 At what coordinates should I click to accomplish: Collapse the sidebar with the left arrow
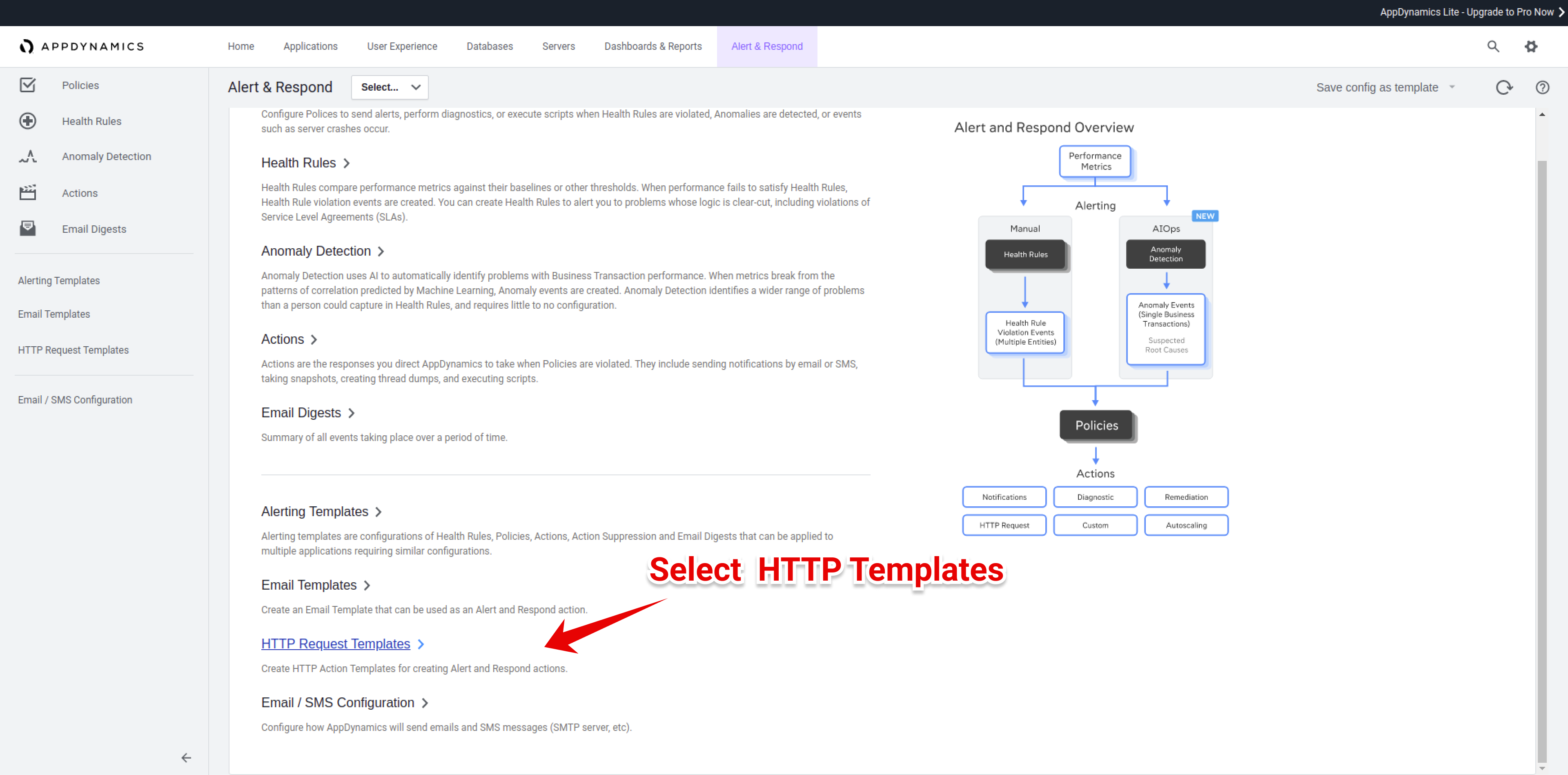(x=186, y=757)
